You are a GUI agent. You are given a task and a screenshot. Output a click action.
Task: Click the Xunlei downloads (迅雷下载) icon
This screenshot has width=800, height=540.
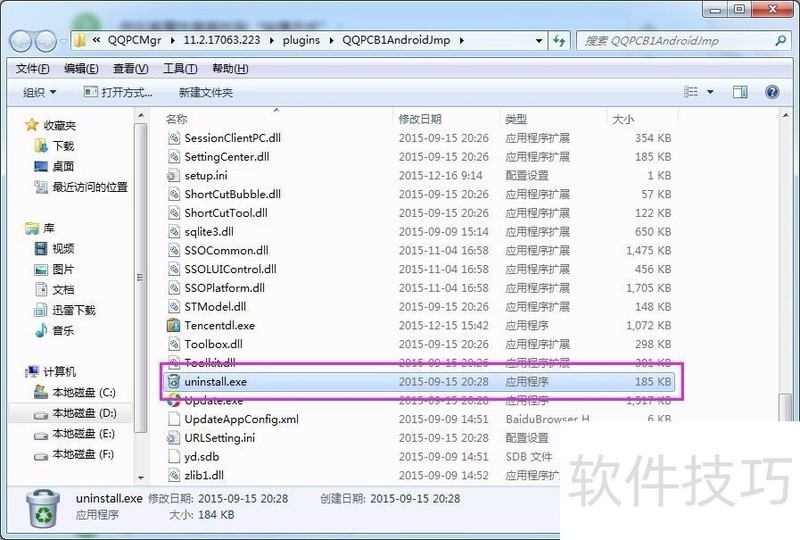(41, 310)
